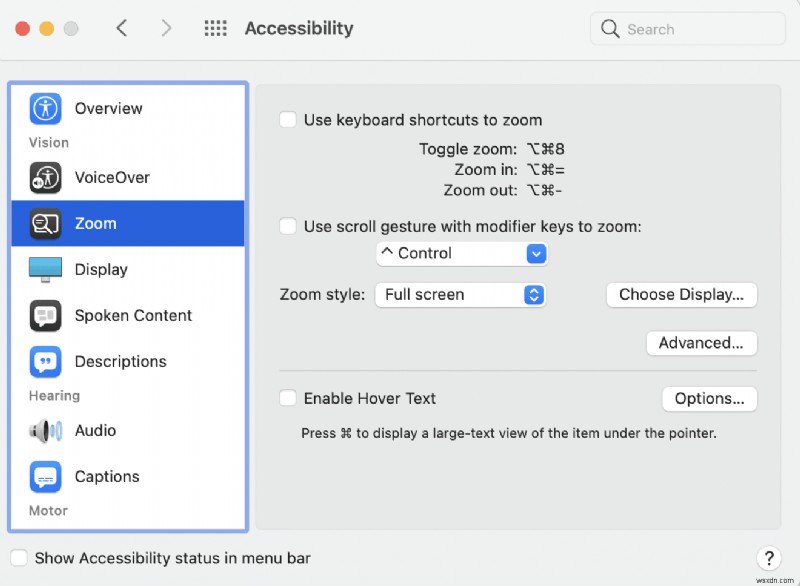Enable keyboard shortcuts to zoom
Viewport: 800px width, 586px height.
coord(288,119)
